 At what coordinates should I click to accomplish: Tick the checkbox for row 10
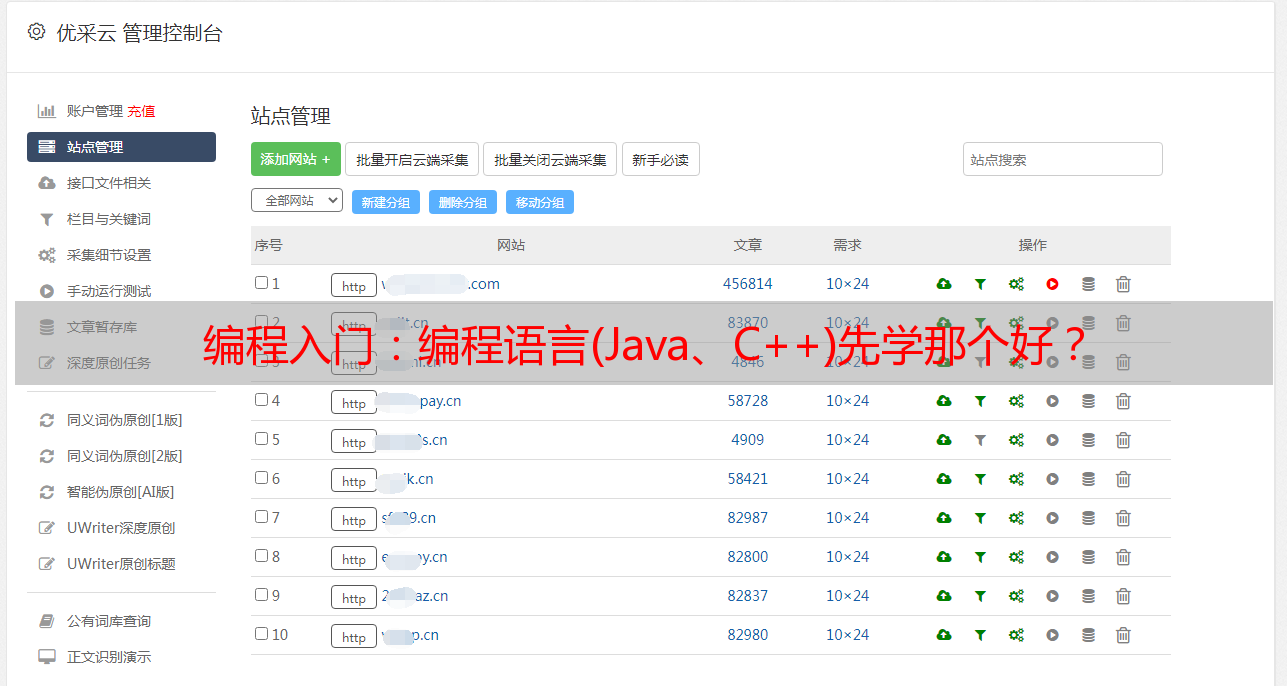[261, 634]
